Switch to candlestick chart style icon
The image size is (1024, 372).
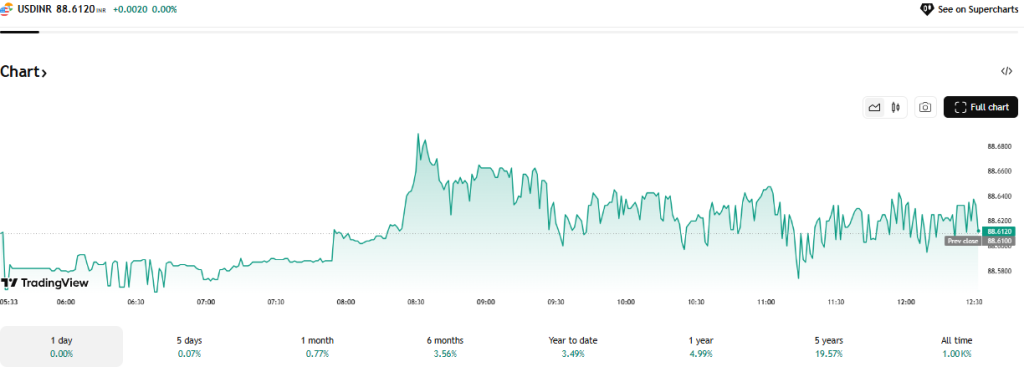(x=896, y=107)
